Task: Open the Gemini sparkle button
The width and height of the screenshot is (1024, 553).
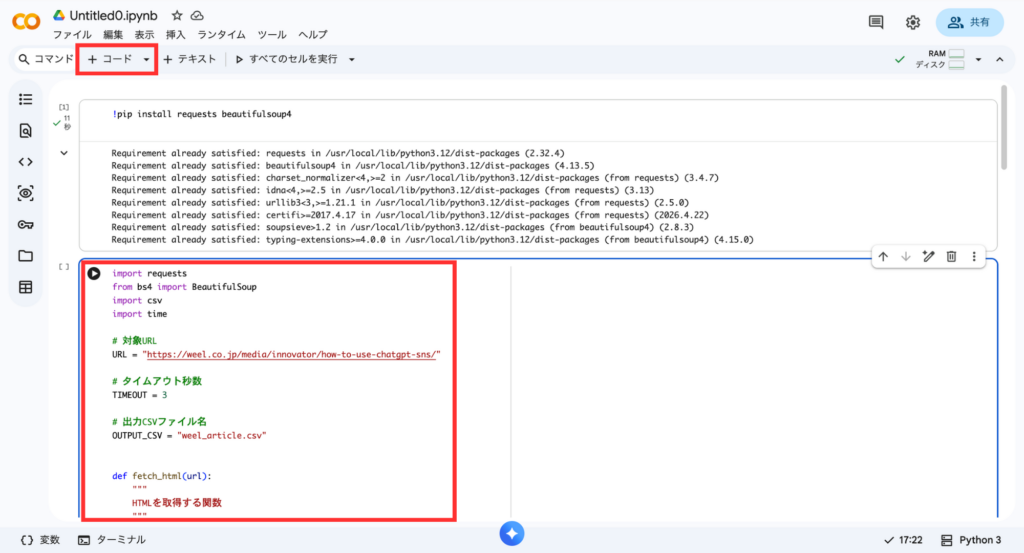Action: [512, 533]
